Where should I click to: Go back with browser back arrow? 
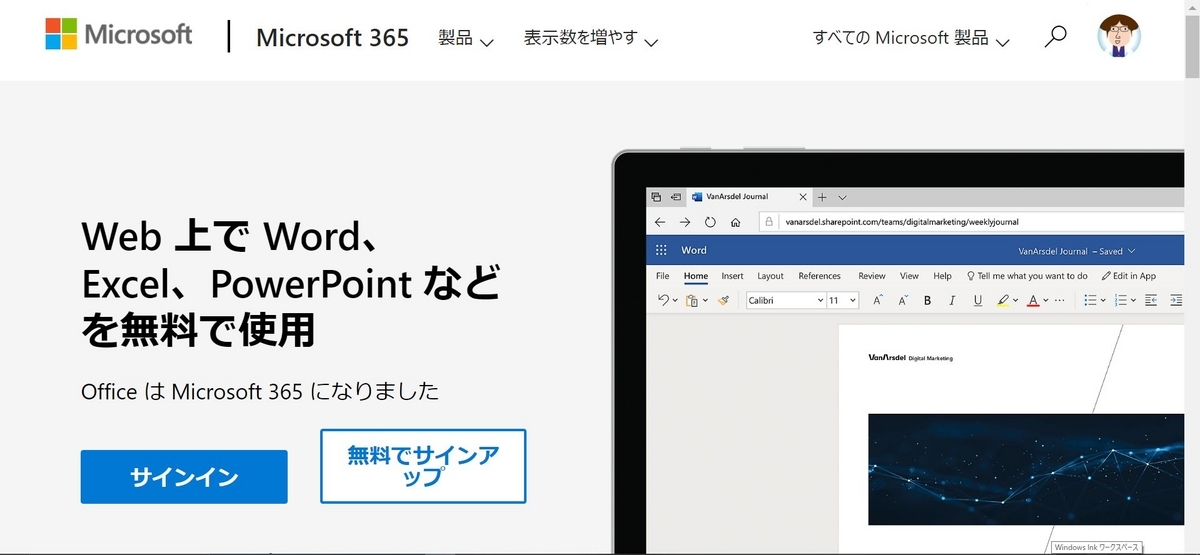click(x=659, y=222)
